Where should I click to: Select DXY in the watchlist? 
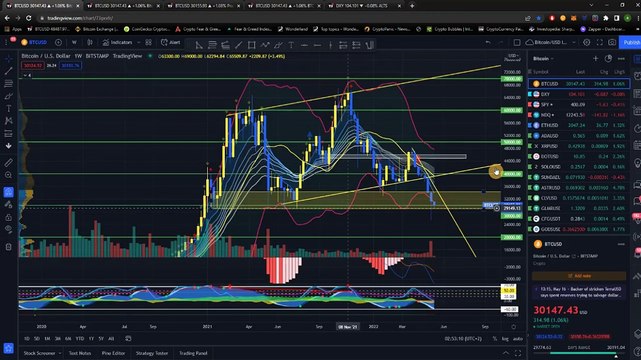[x=579, y=94]
